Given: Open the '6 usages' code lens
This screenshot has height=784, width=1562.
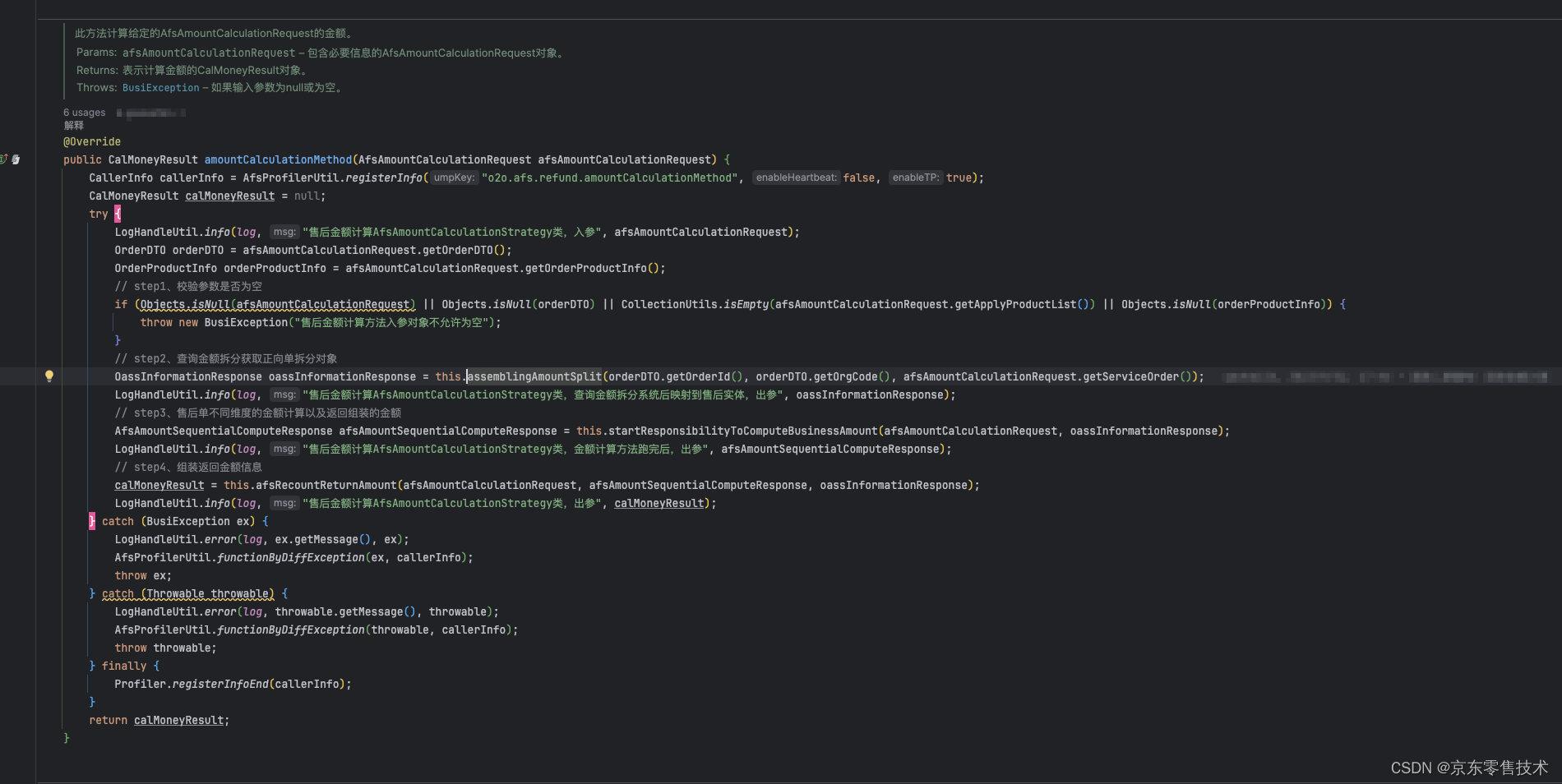Looking at the screenshot, I should [x=85, y=113].
